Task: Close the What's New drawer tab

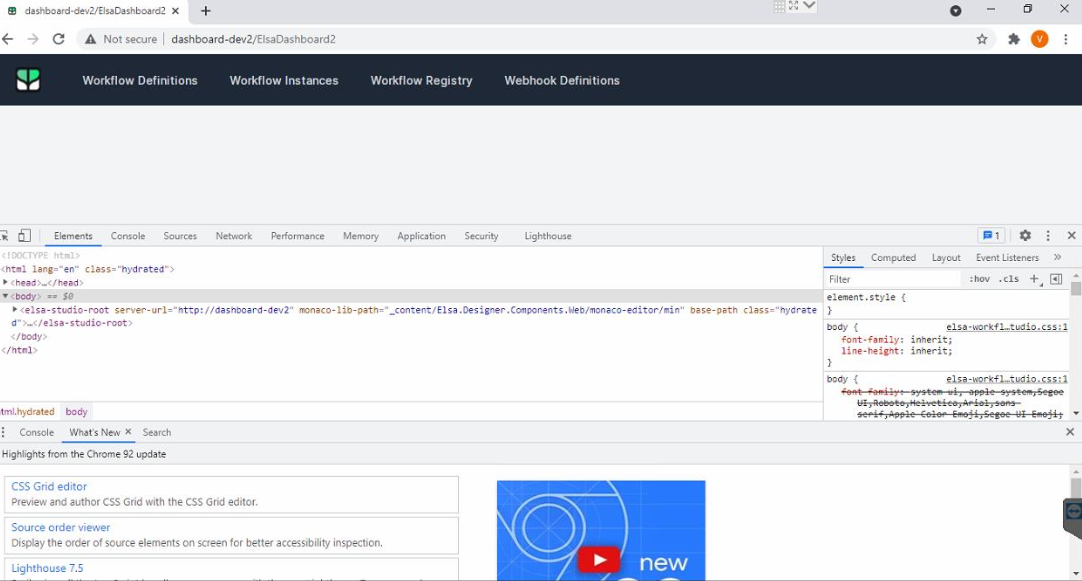Action: 128,432
